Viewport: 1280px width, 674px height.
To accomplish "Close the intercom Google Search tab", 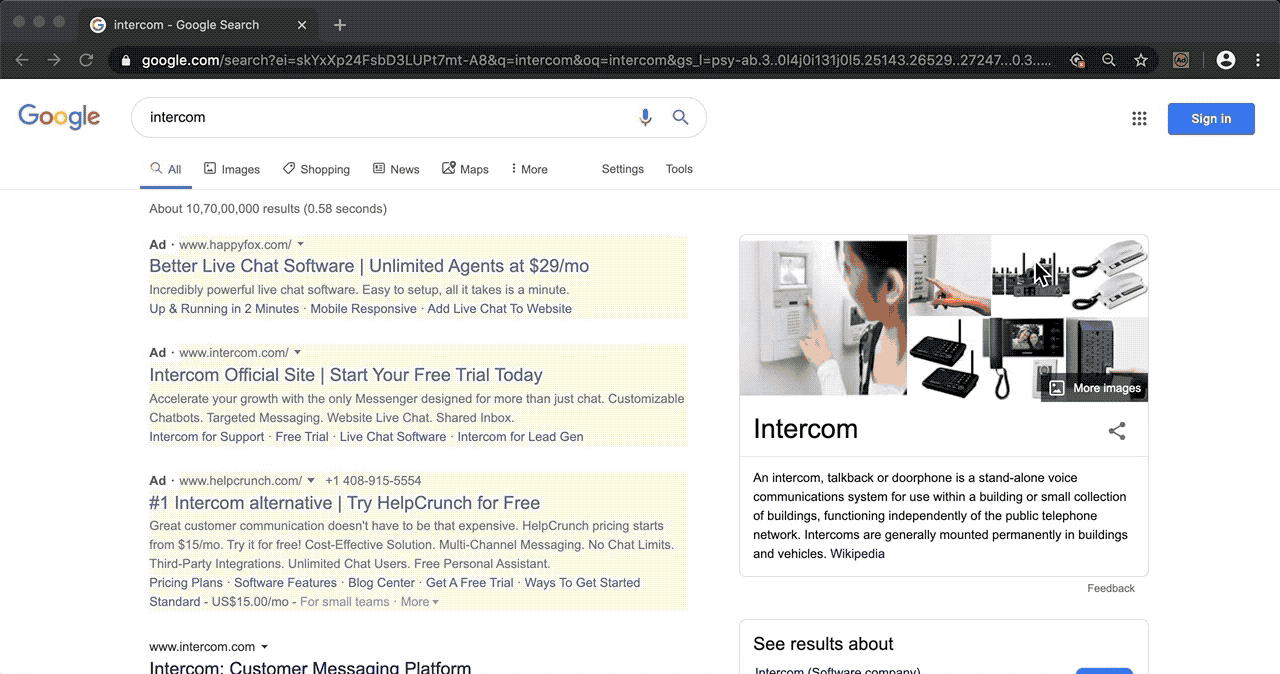I will (304, 24).
